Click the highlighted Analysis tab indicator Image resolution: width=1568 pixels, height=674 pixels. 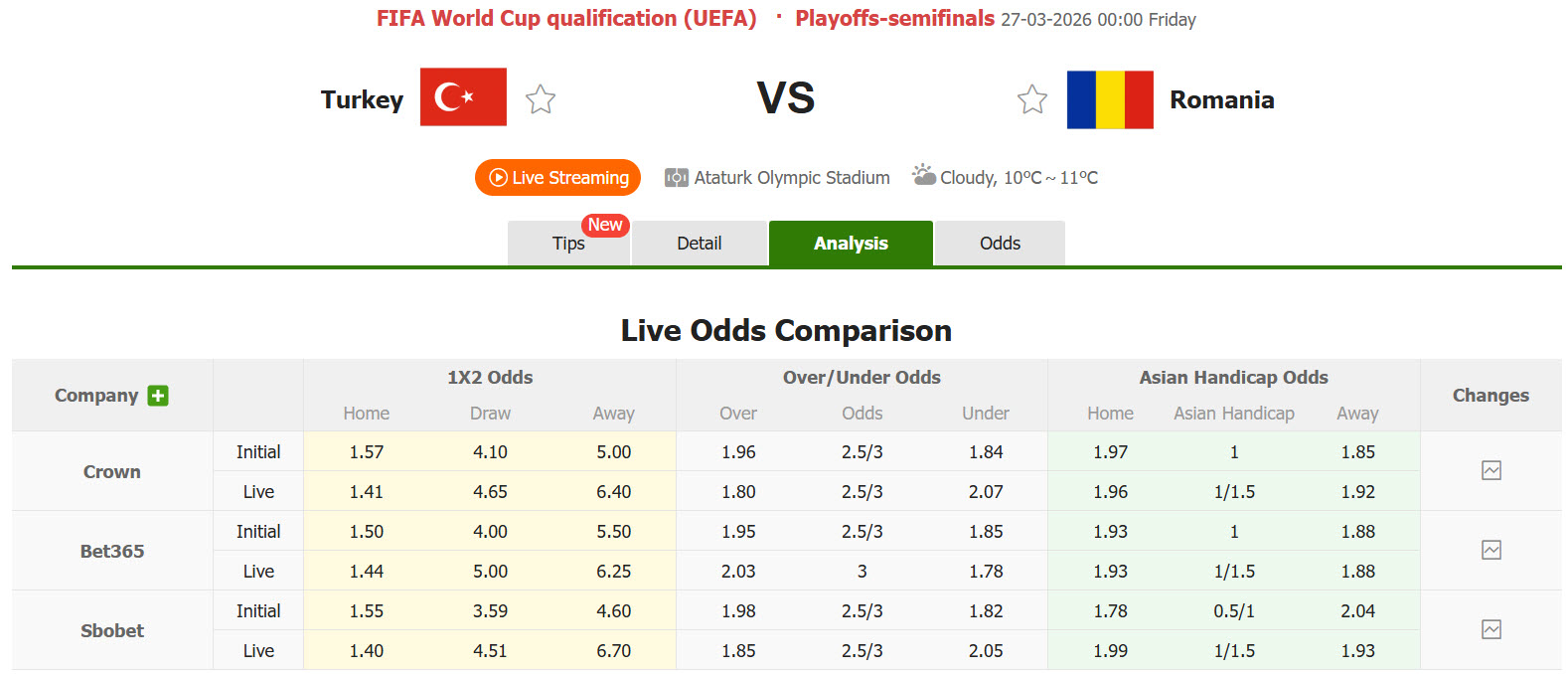click(851, 243)
